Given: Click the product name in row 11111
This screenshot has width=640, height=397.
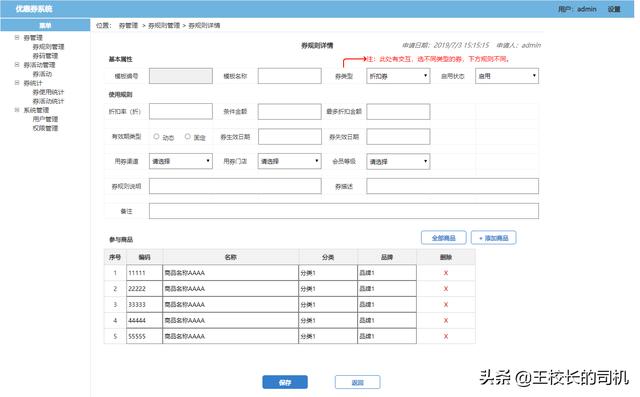Looking at the screenshot, I should pyautogui.click(x=231, y=273).
